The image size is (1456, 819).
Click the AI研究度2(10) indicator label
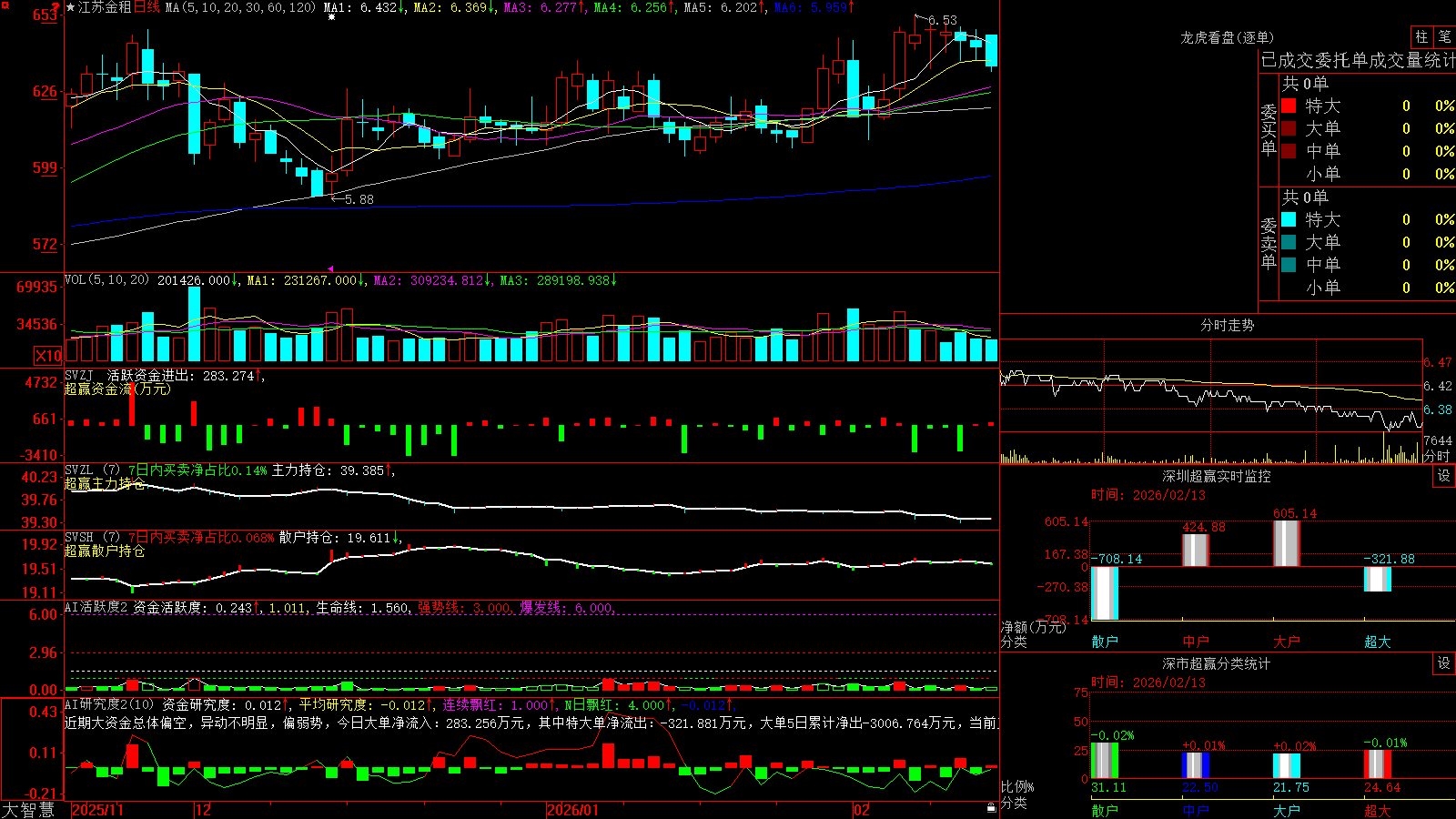click(109, 704)
